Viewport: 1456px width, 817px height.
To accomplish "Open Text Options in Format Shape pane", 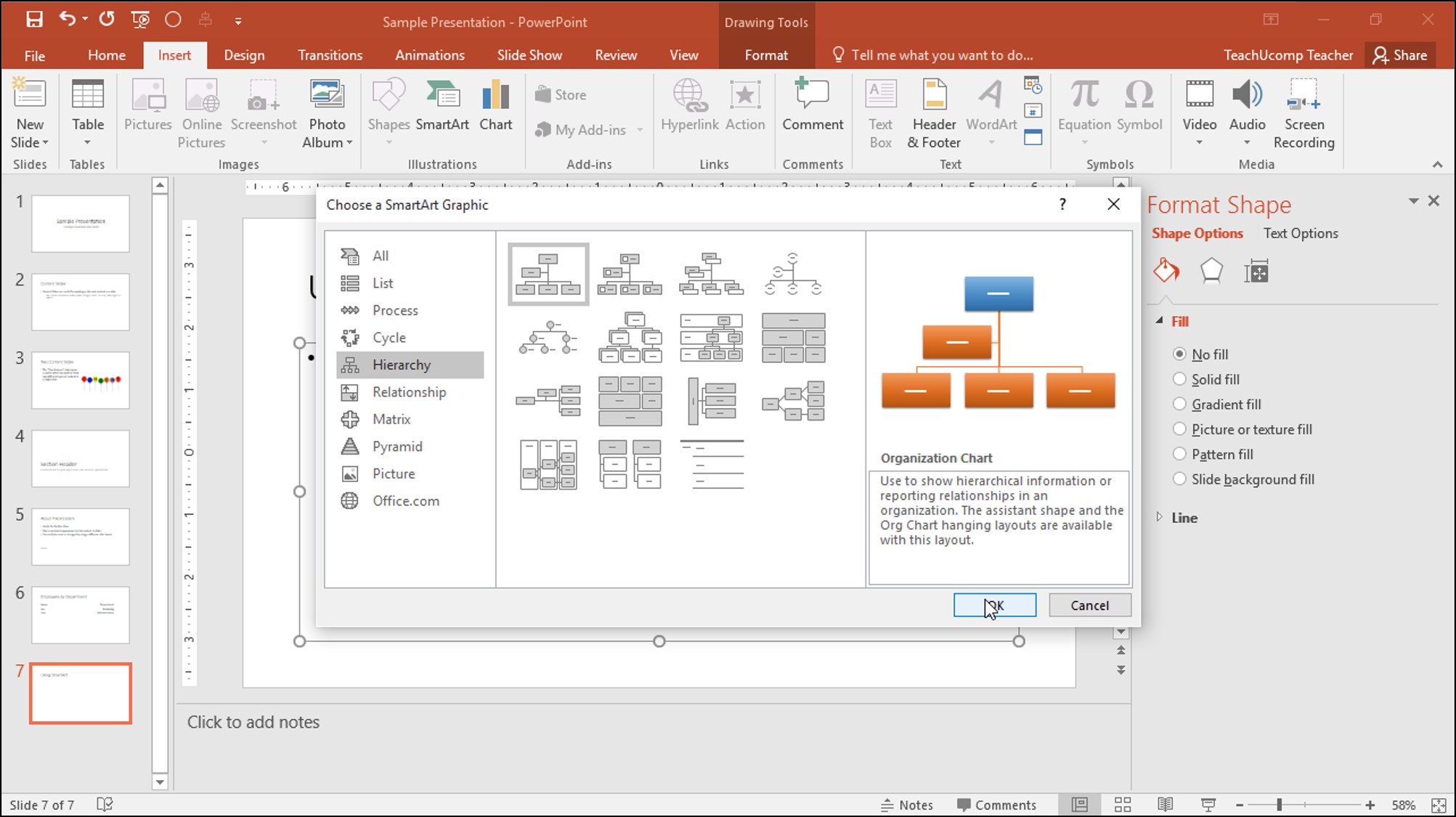I will [1301, 232].
